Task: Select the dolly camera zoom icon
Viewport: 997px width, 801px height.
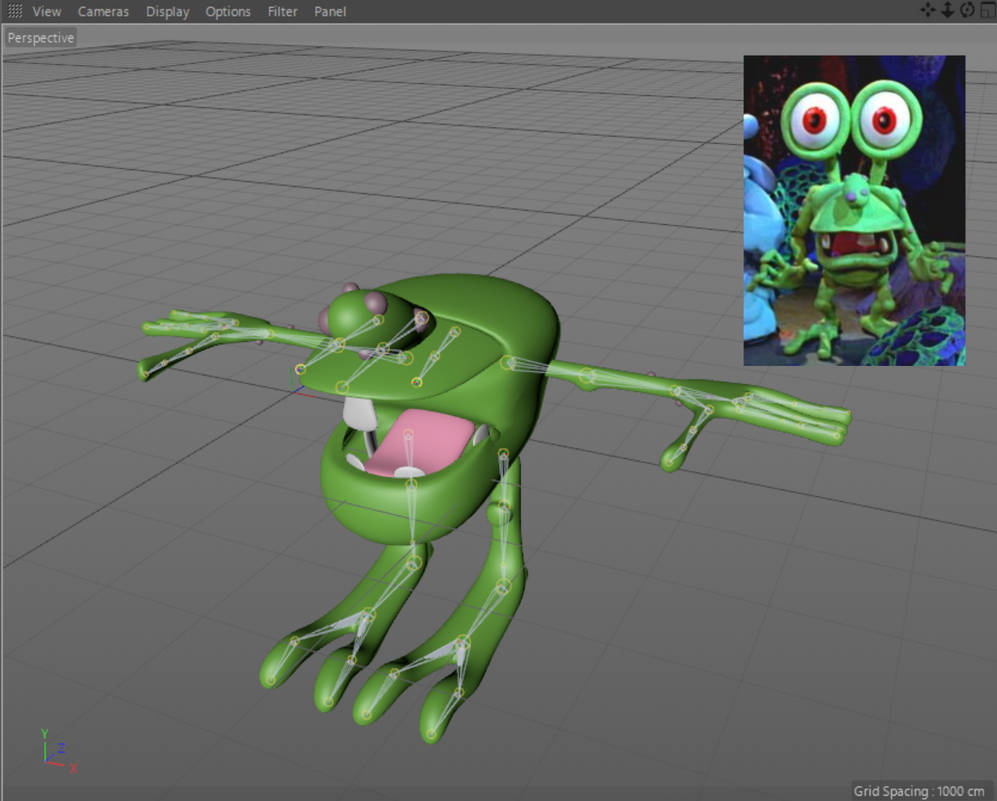Action: click(948, 11)
